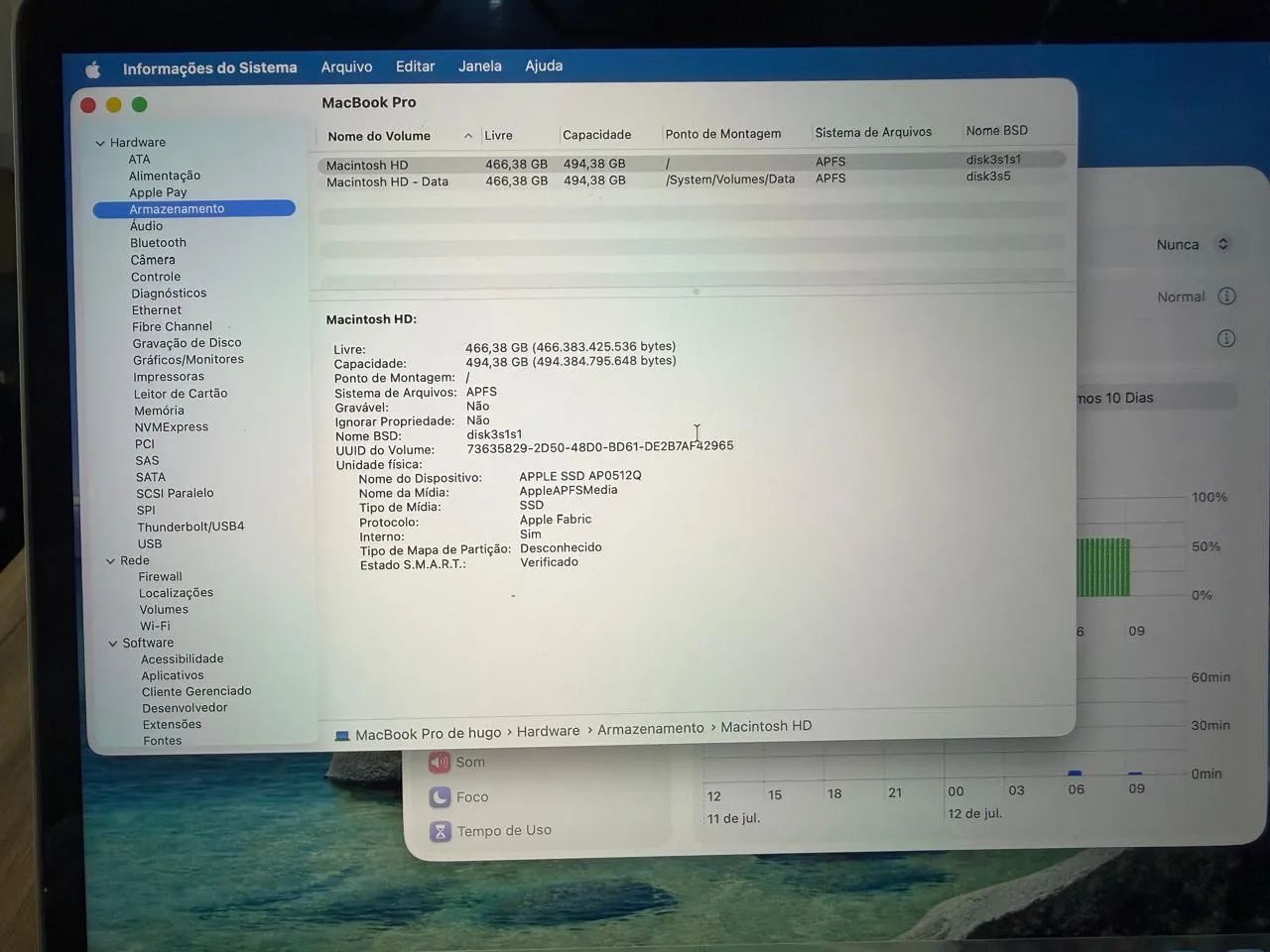Select USB in the sidebar
The width and height of the screenshot is (1270, 952).
(150, 544)
